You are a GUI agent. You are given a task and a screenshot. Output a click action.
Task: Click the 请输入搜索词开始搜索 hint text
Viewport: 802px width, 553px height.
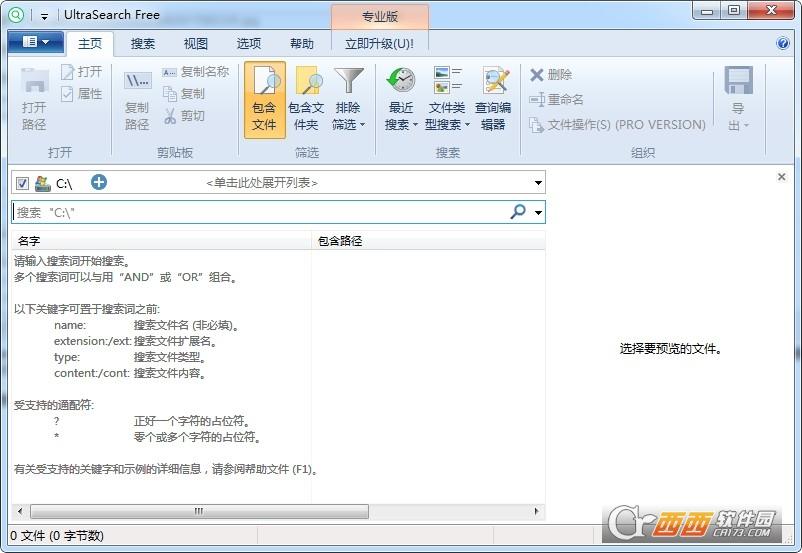click(73, 261)
